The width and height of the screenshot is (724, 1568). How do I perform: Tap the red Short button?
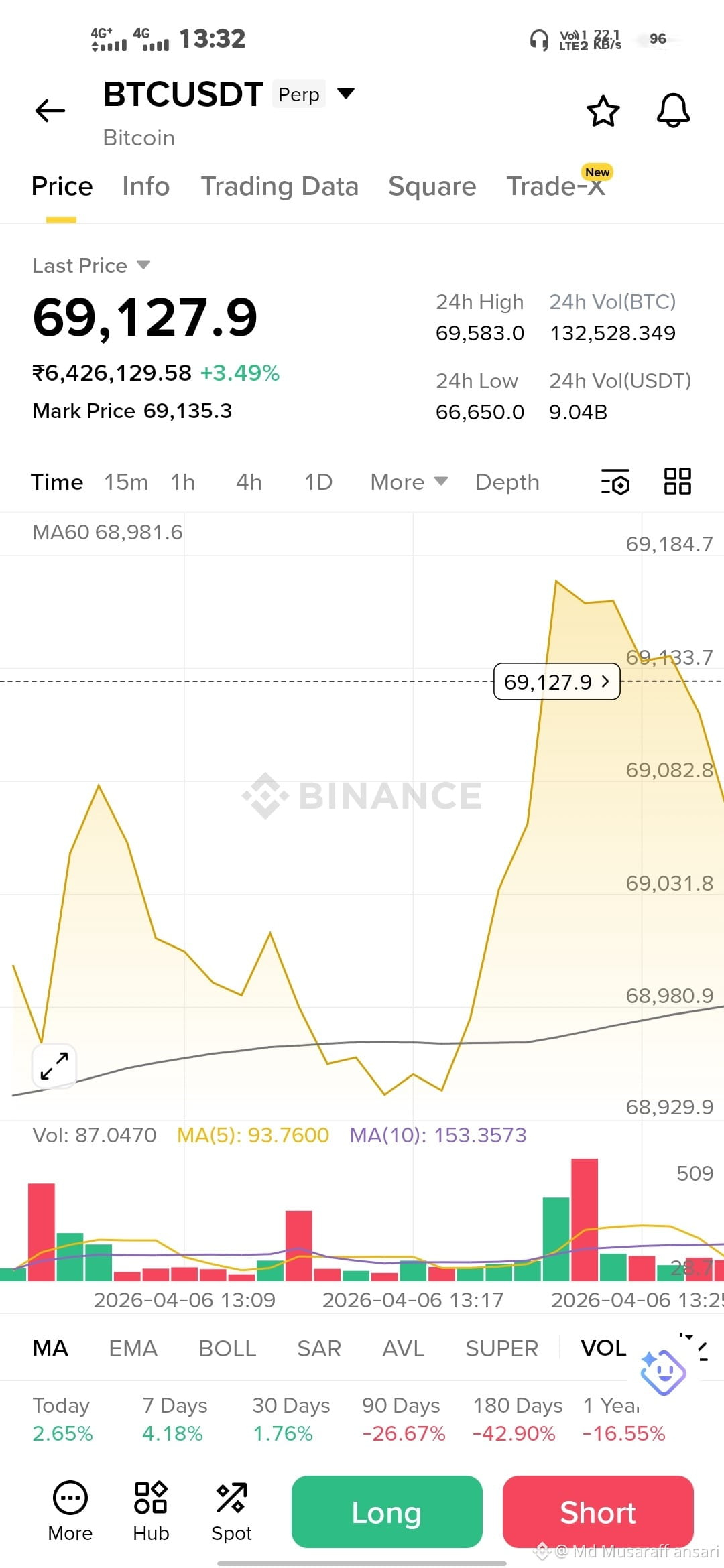click(x=598, y=1512)
